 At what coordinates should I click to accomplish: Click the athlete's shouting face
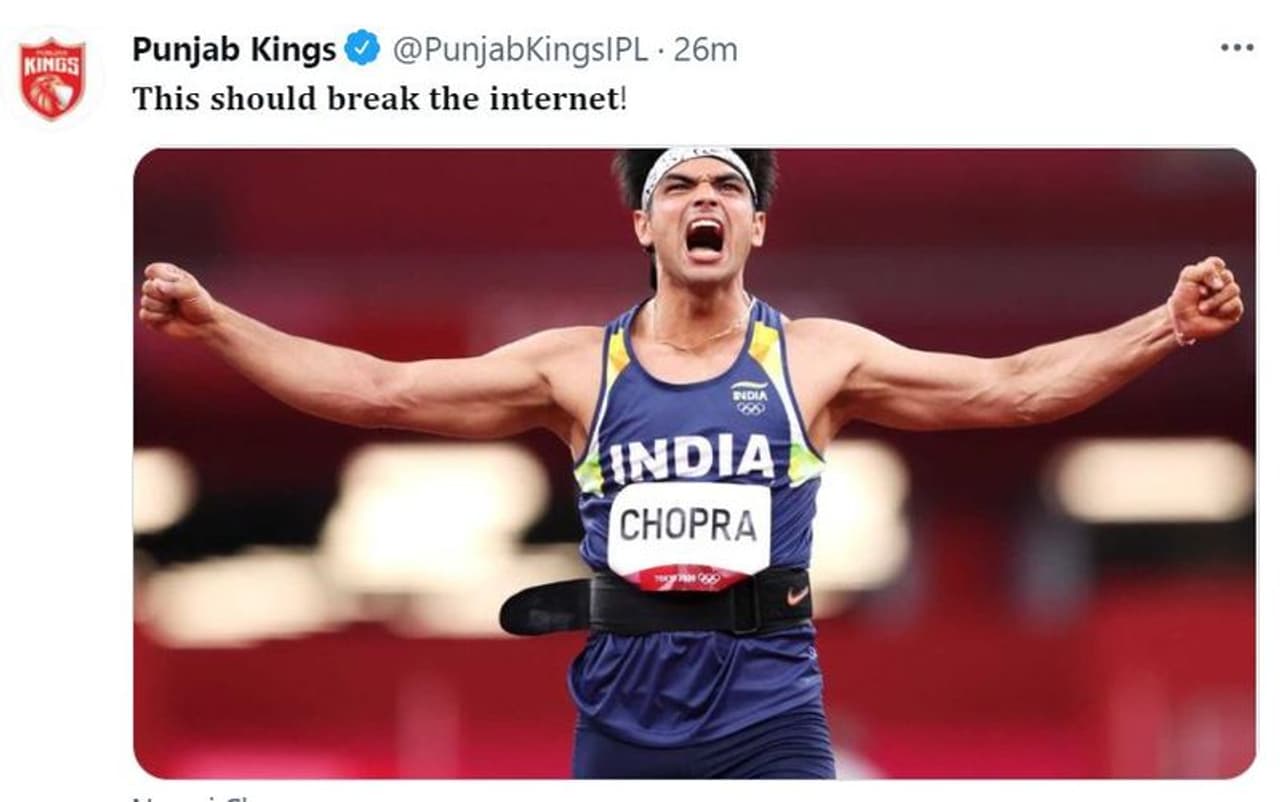click(x=702, y=222)
